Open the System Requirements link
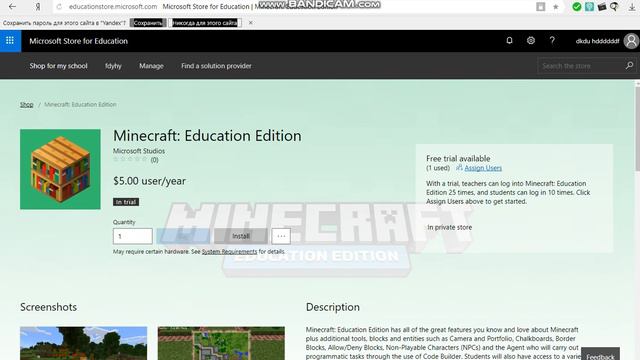 coord(229,251)
